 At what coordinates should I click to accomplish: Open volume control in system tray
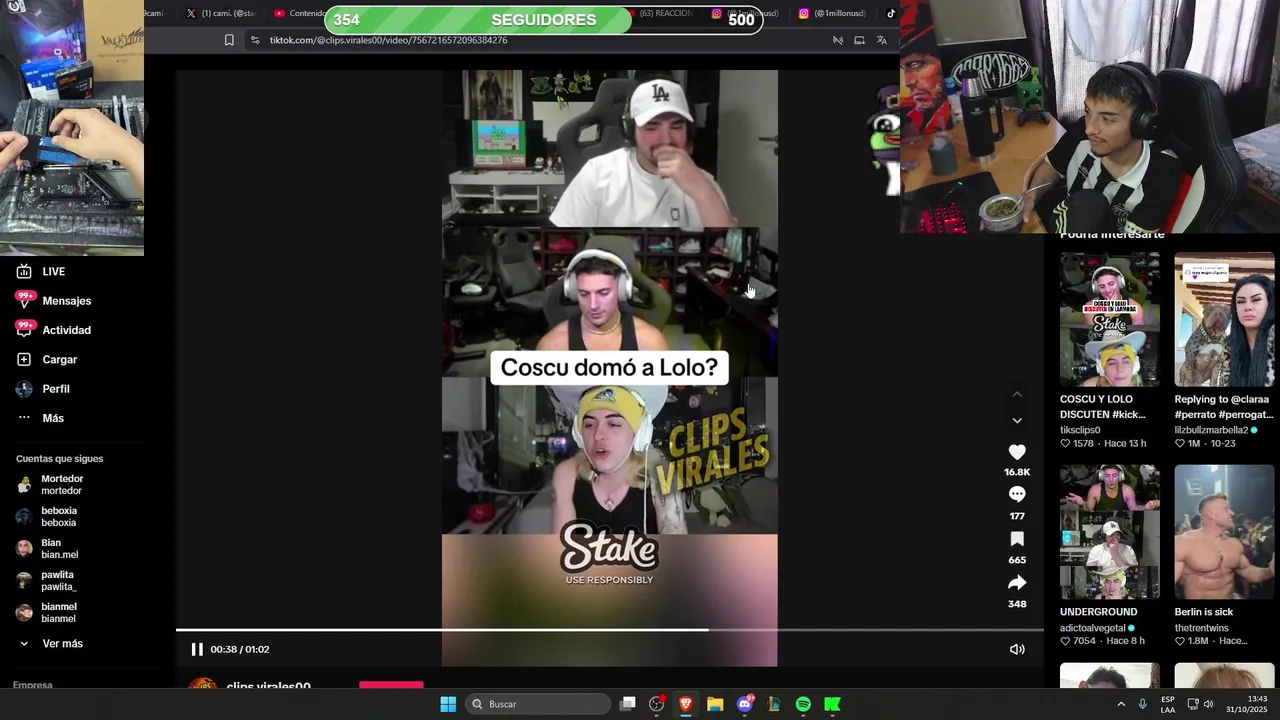1208,704
